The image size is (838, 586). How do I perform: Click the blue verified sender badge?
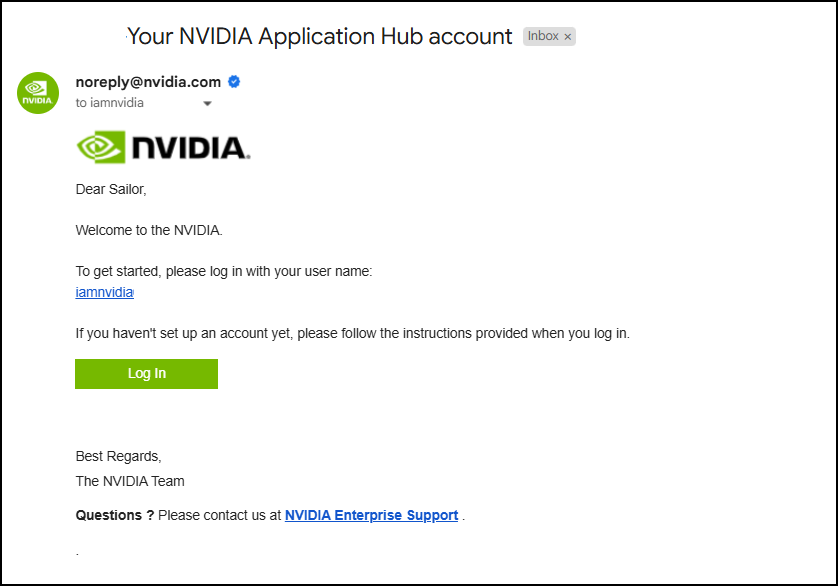234,82
